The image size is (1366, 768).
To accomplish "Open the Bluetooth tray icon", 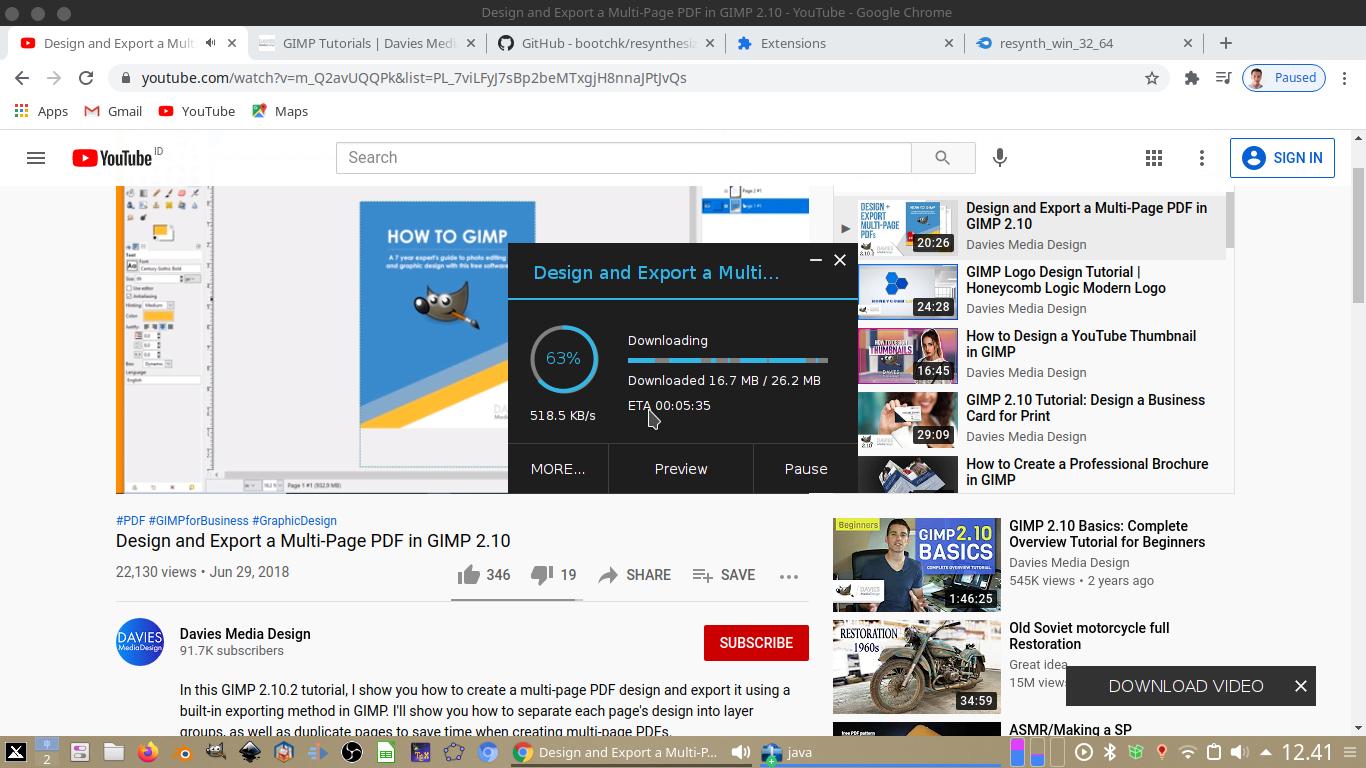I will [1110, 752].
